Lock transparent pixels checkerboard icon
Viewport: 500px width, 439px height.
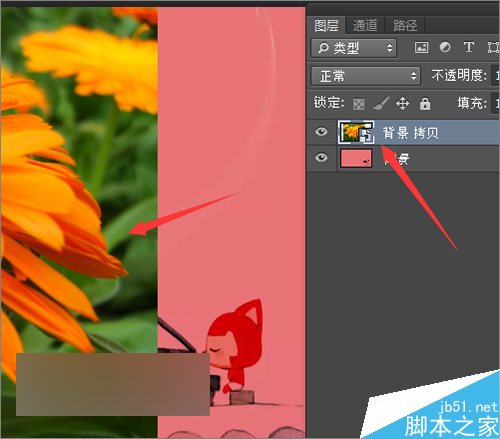point(359,104)
